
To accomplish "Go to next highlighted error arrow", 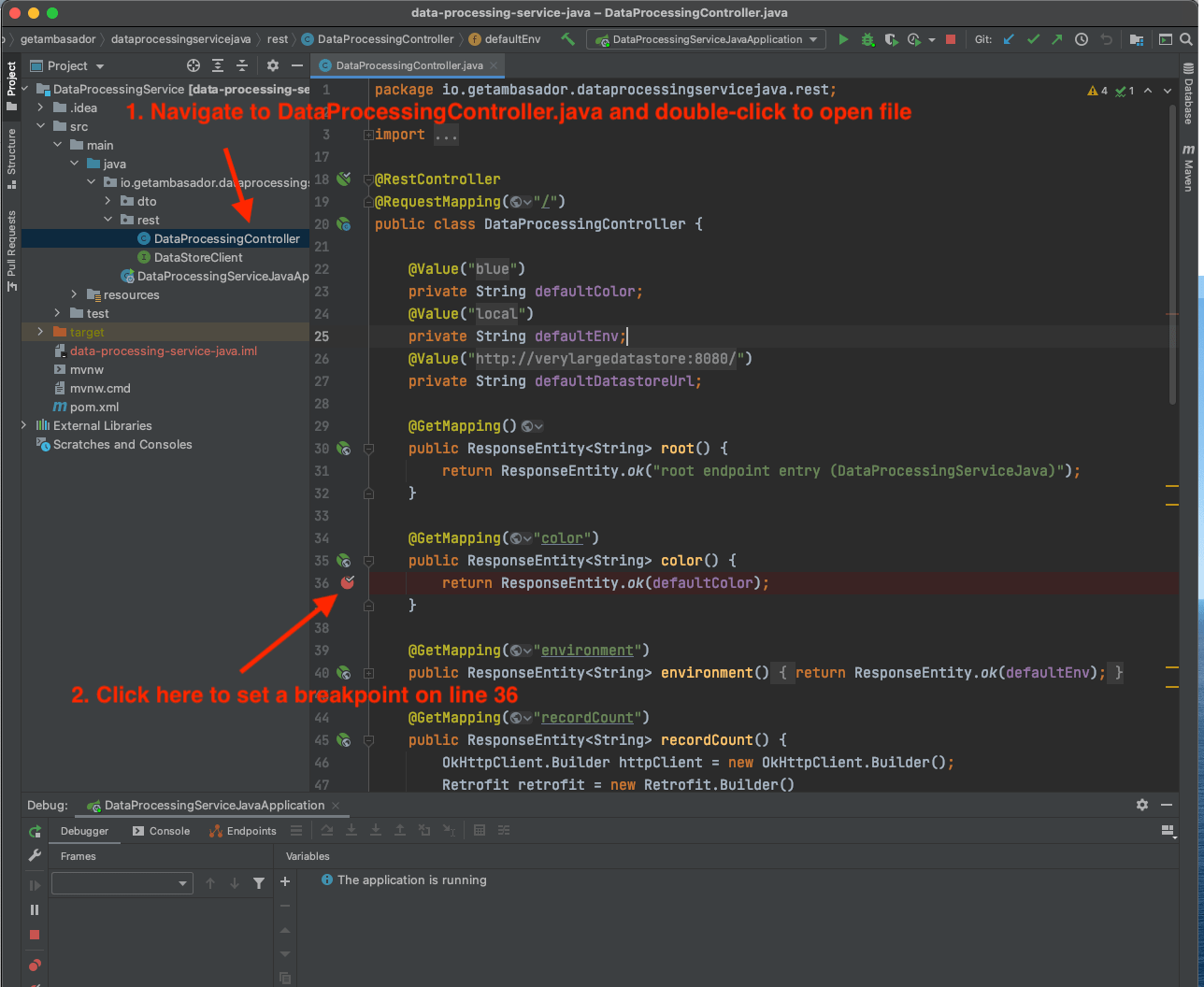I will (x=1169, y=91).
